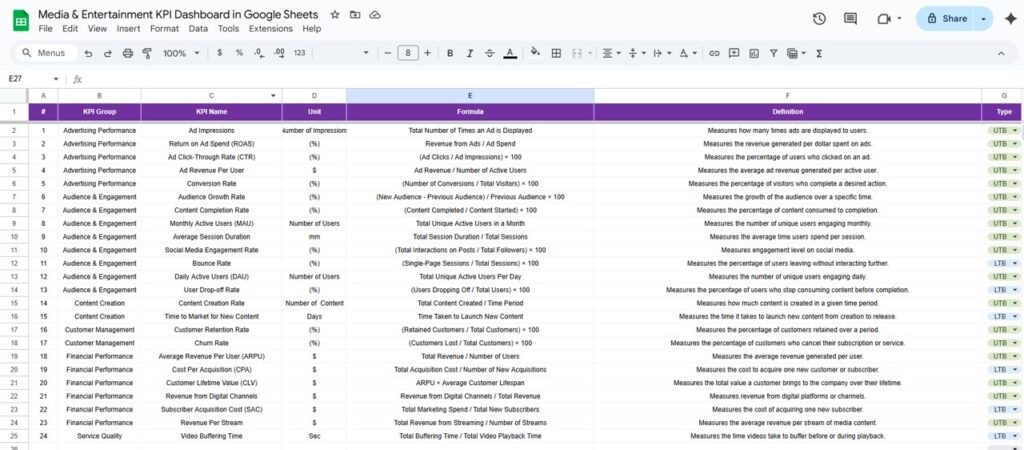The width and height of the screenshot is (1024, 450).
Task: Undo the last action
Action: pos(88,54)
